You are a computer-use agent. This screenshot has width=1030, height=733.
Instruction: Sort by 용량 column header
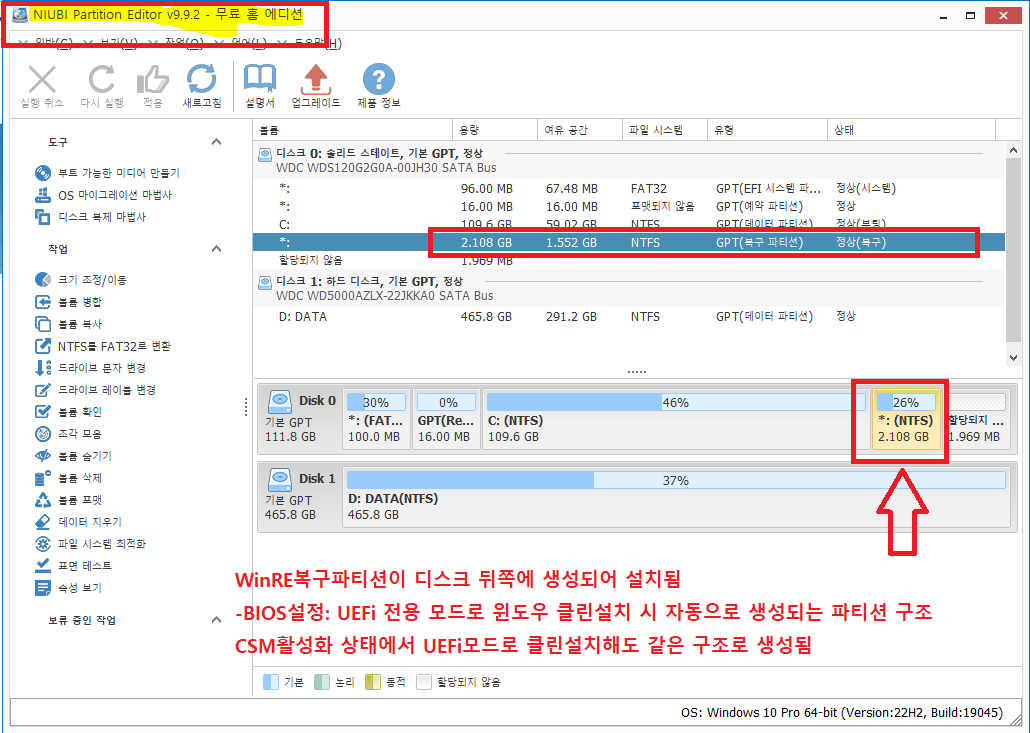495,130
